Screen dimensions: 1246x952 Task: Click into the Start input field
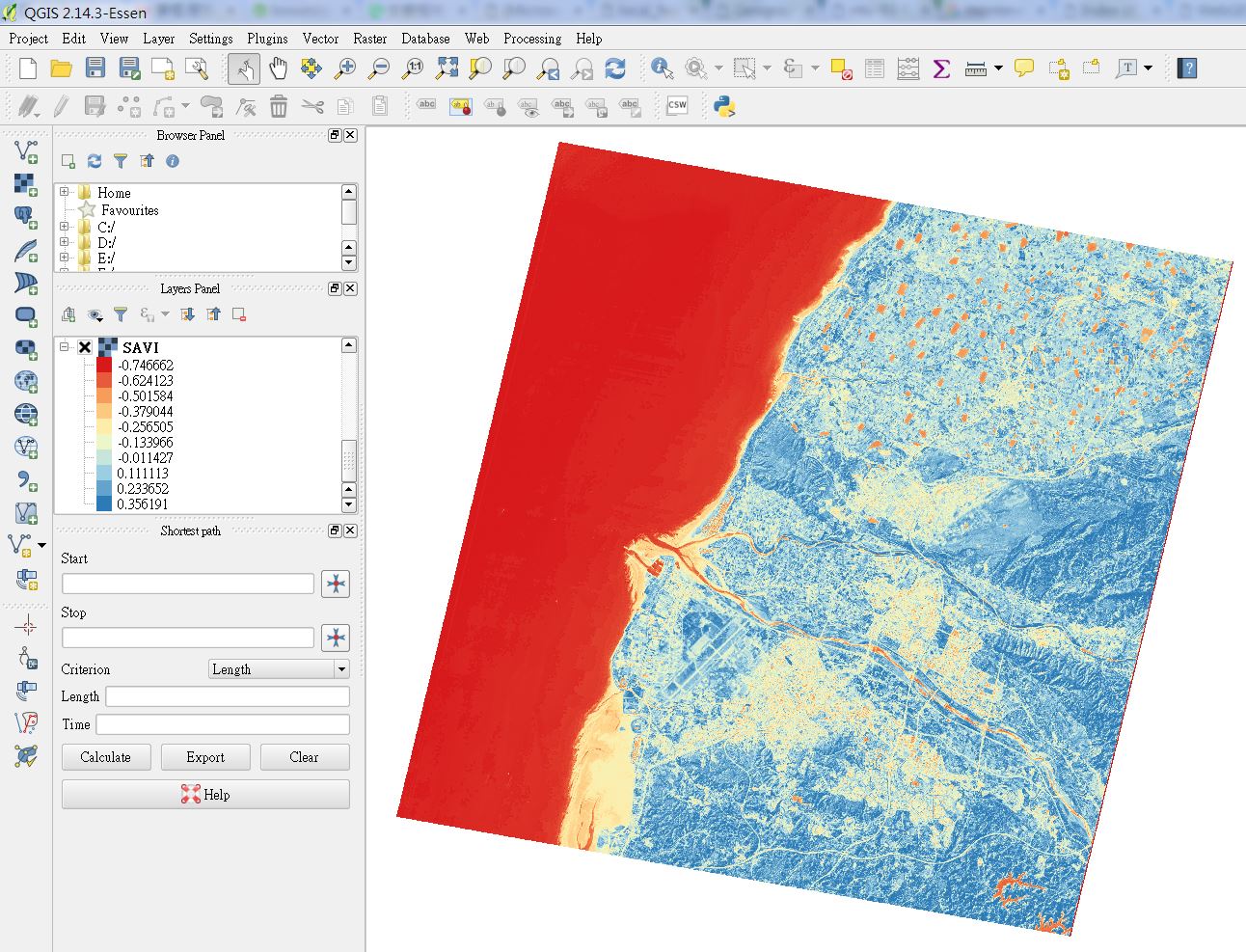click(x=188, y=584)
